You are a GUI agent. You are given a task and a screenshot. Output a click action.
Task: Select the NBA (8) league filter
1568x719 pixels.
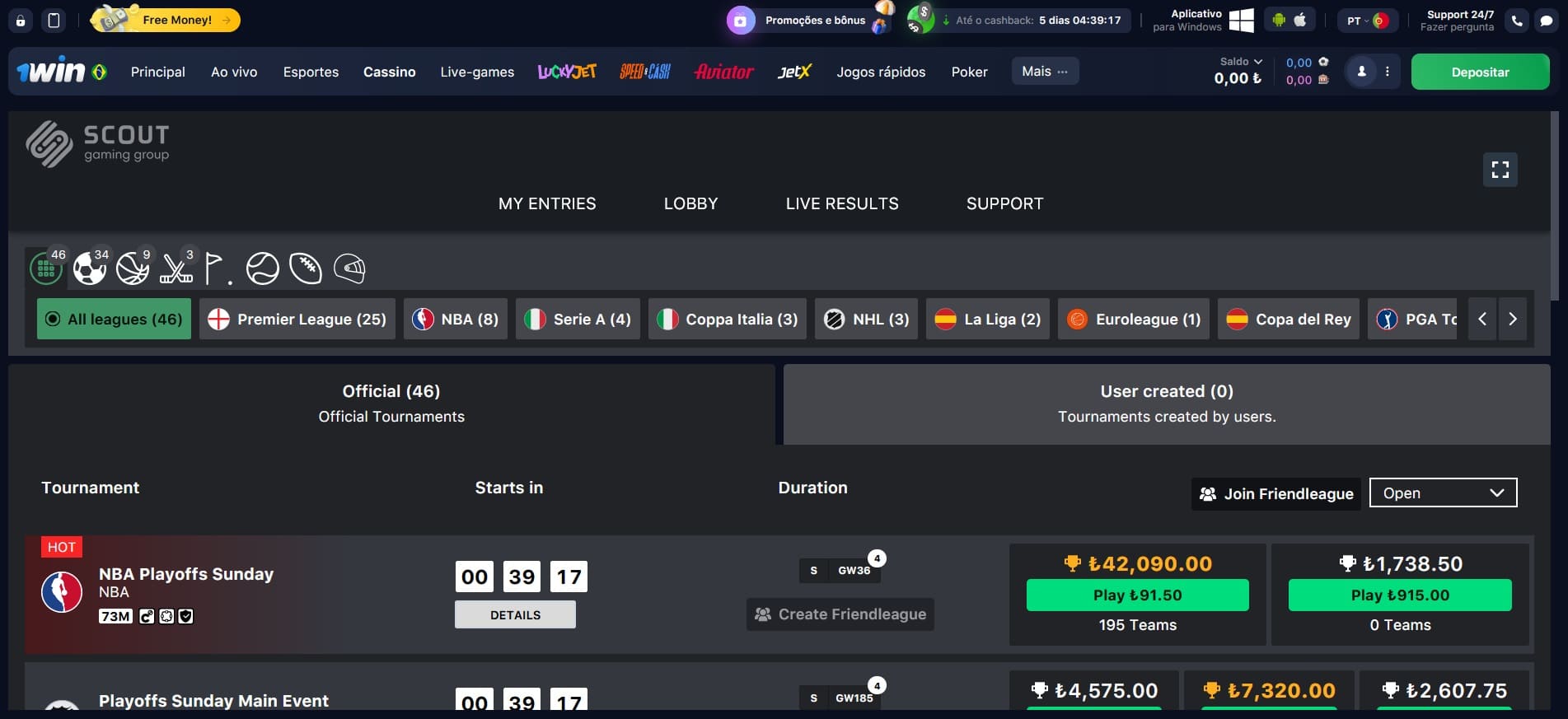click(x=456, y=319)
